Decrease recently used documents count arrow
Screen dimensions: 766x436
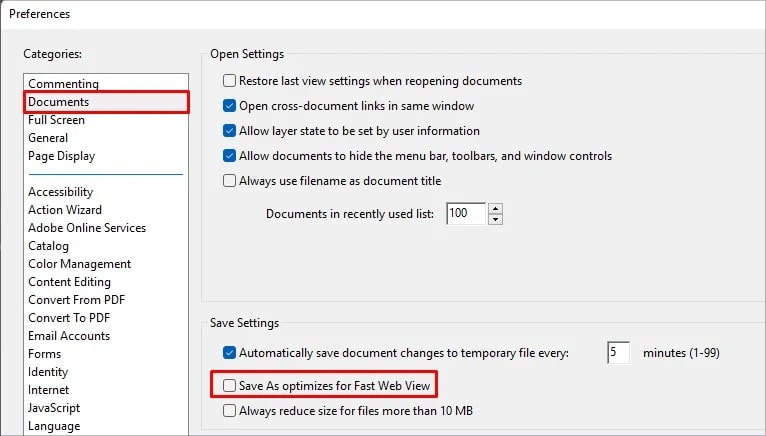pyautogui.click(x=495, y=219)
